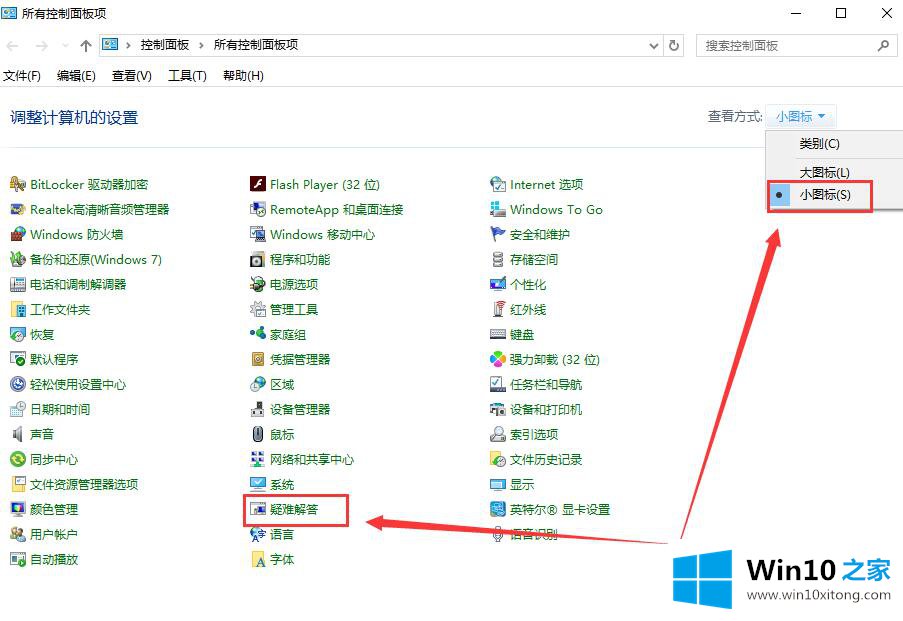
Task: Open the 默认程序 link
Action: click(54, 359)
